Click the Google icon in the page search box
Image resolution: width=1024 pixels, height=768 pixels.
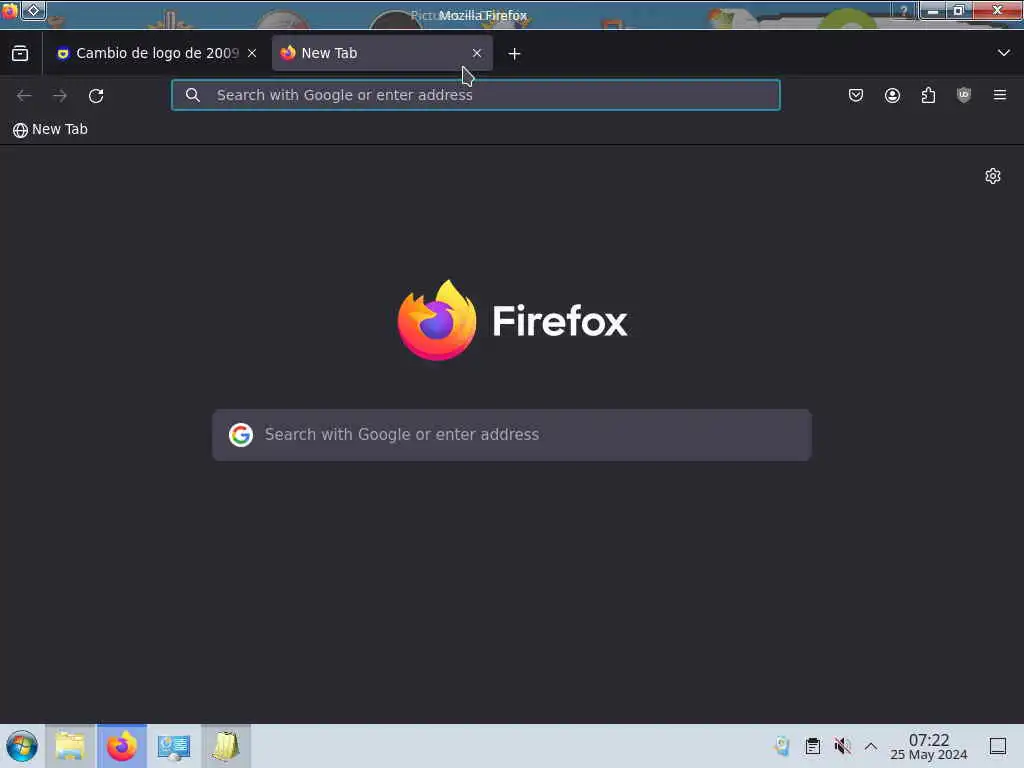pyautogui.click(x=241, y=434)
